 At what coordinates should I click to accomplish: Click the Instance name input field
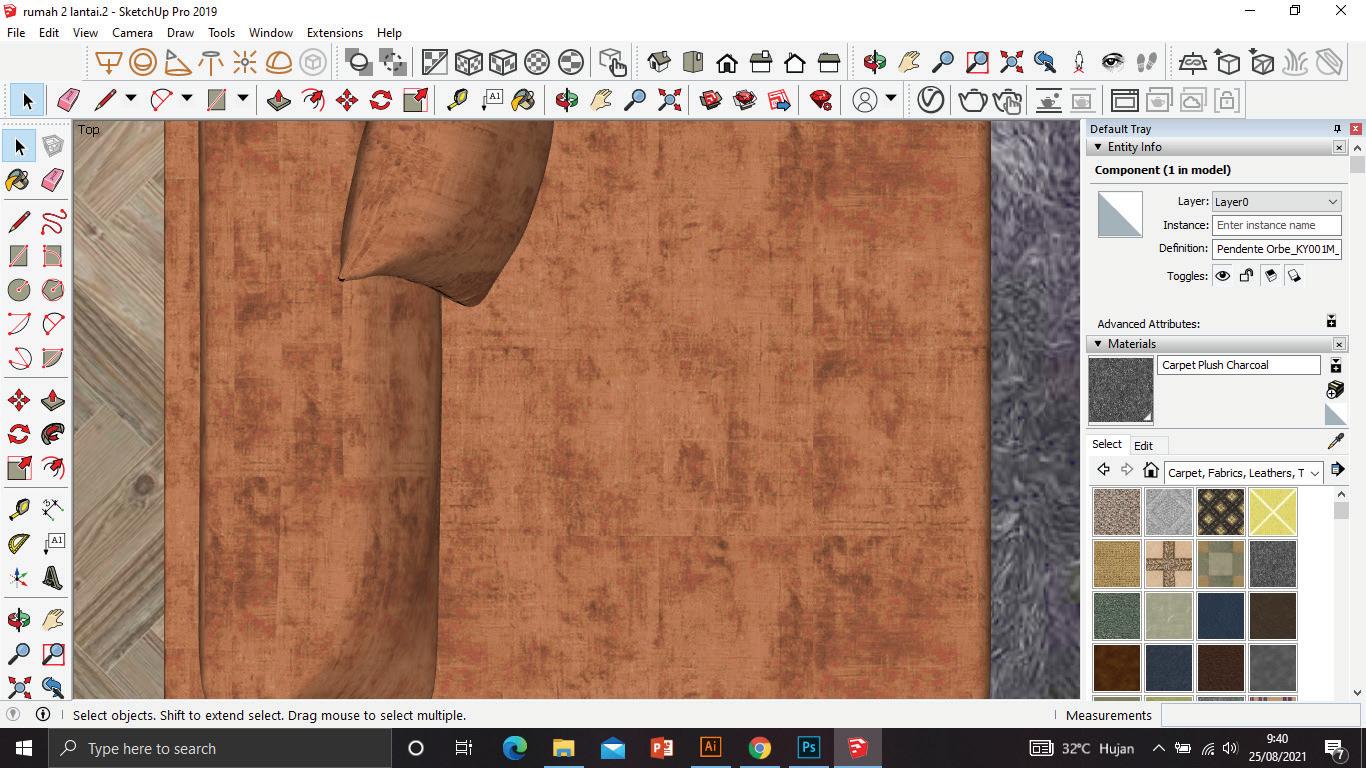[x=1276, y=225]
